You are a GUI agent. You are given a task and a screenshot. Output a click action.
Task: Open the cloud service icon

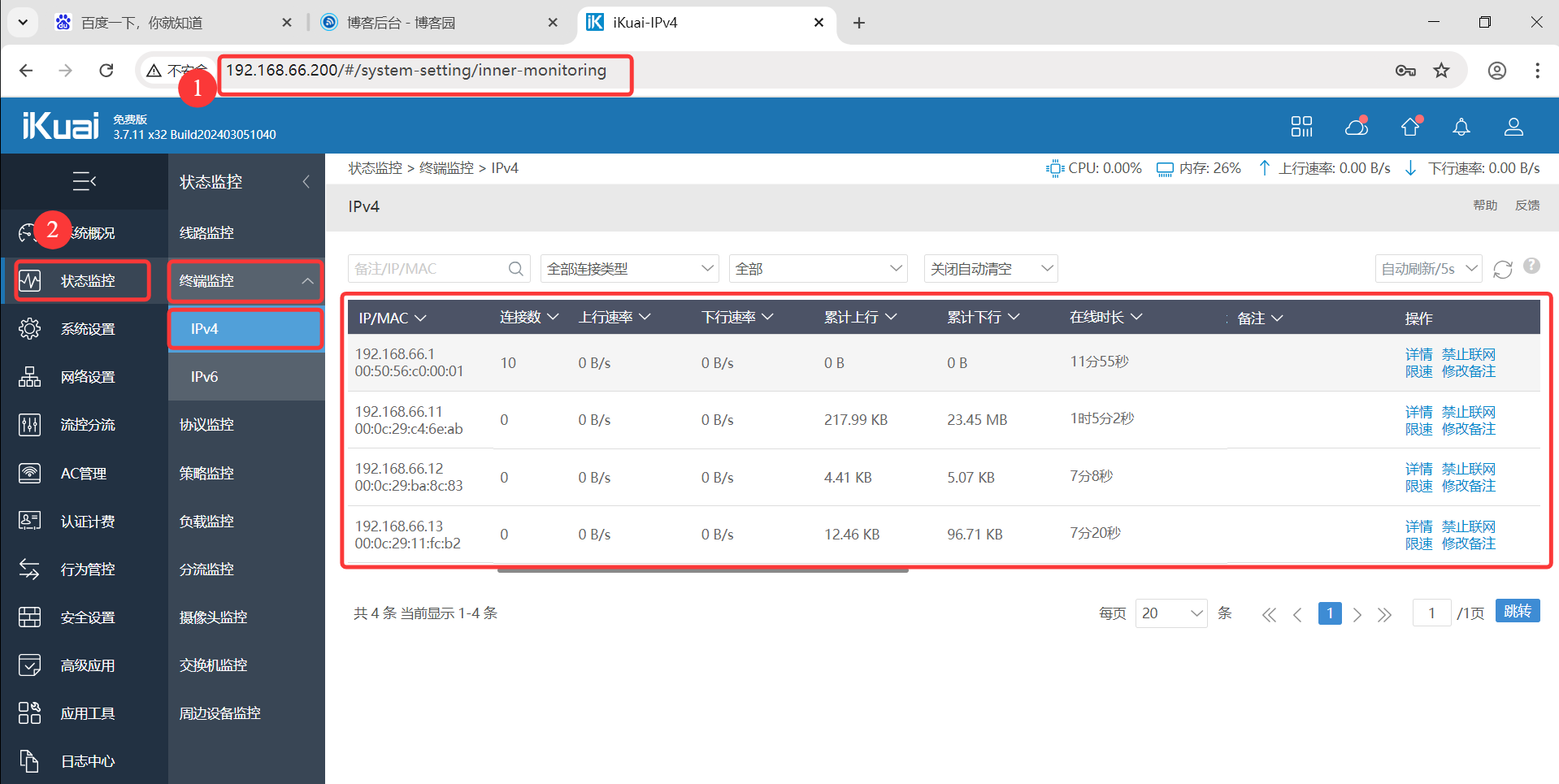[1357, 126]
